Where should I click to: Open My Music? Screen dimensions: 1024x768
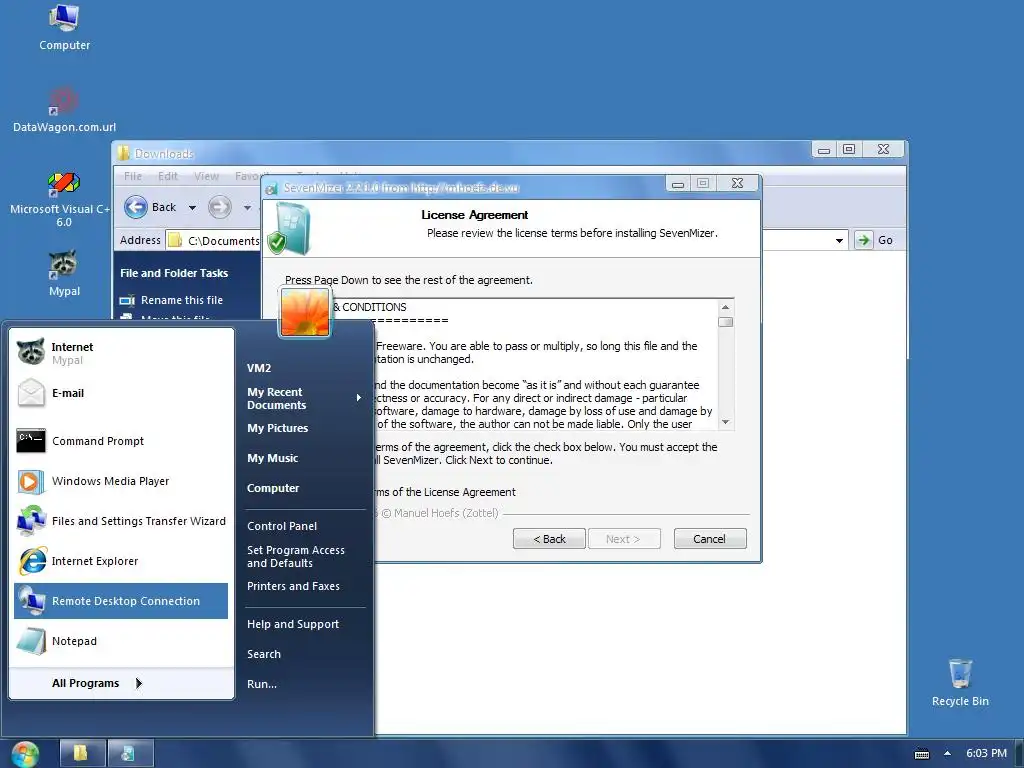[x=272, y=458]
